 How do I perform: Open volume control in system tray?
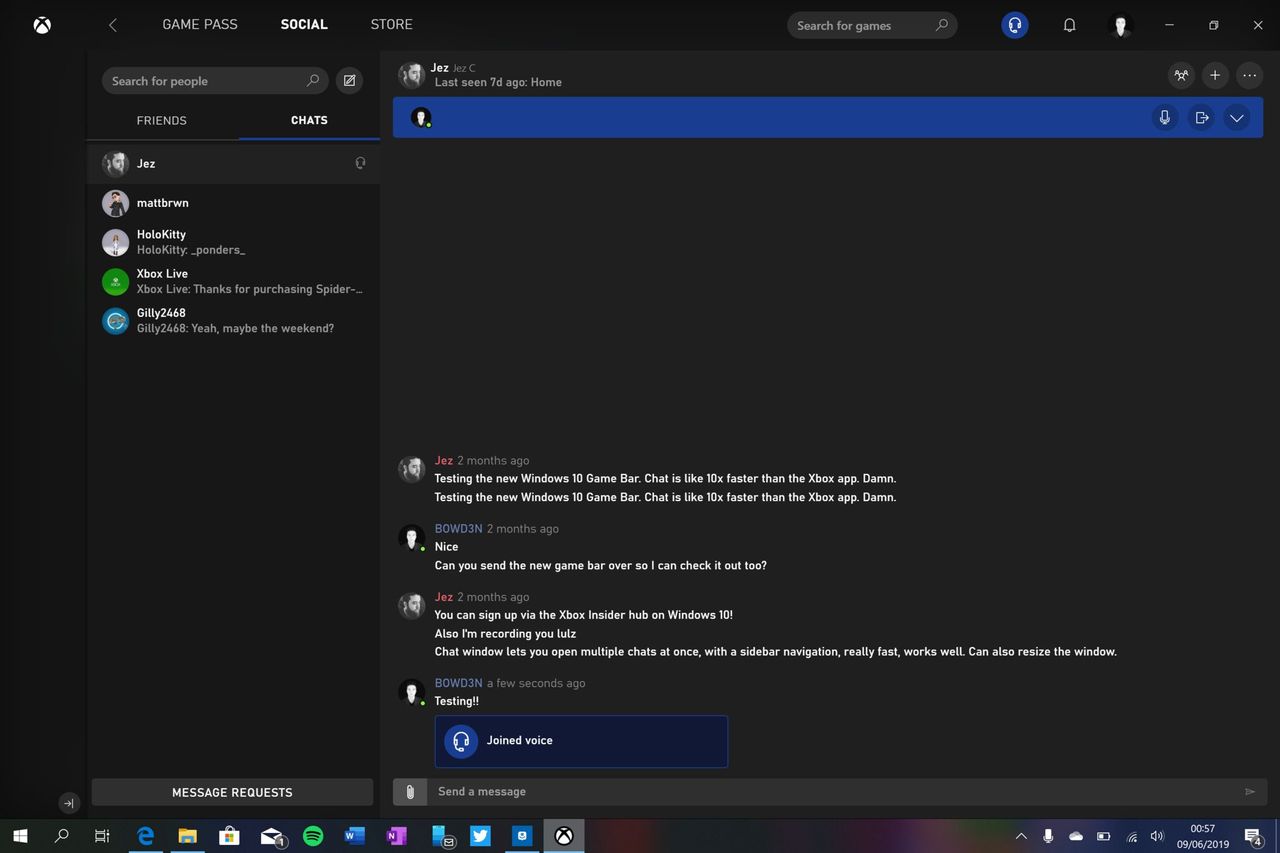[x=1157, y=836]
